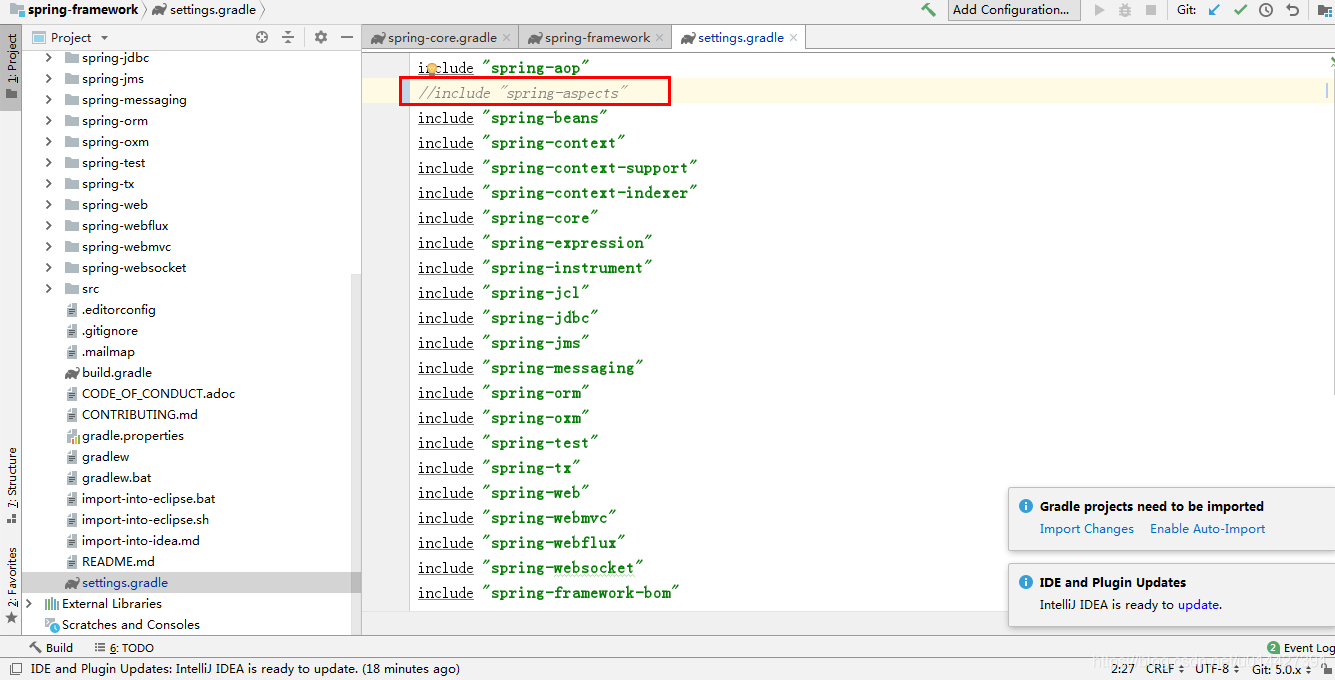The image size is (1335, 680).
Task: Close the settings.gradle tab
Action: click(x=794, y=37)
